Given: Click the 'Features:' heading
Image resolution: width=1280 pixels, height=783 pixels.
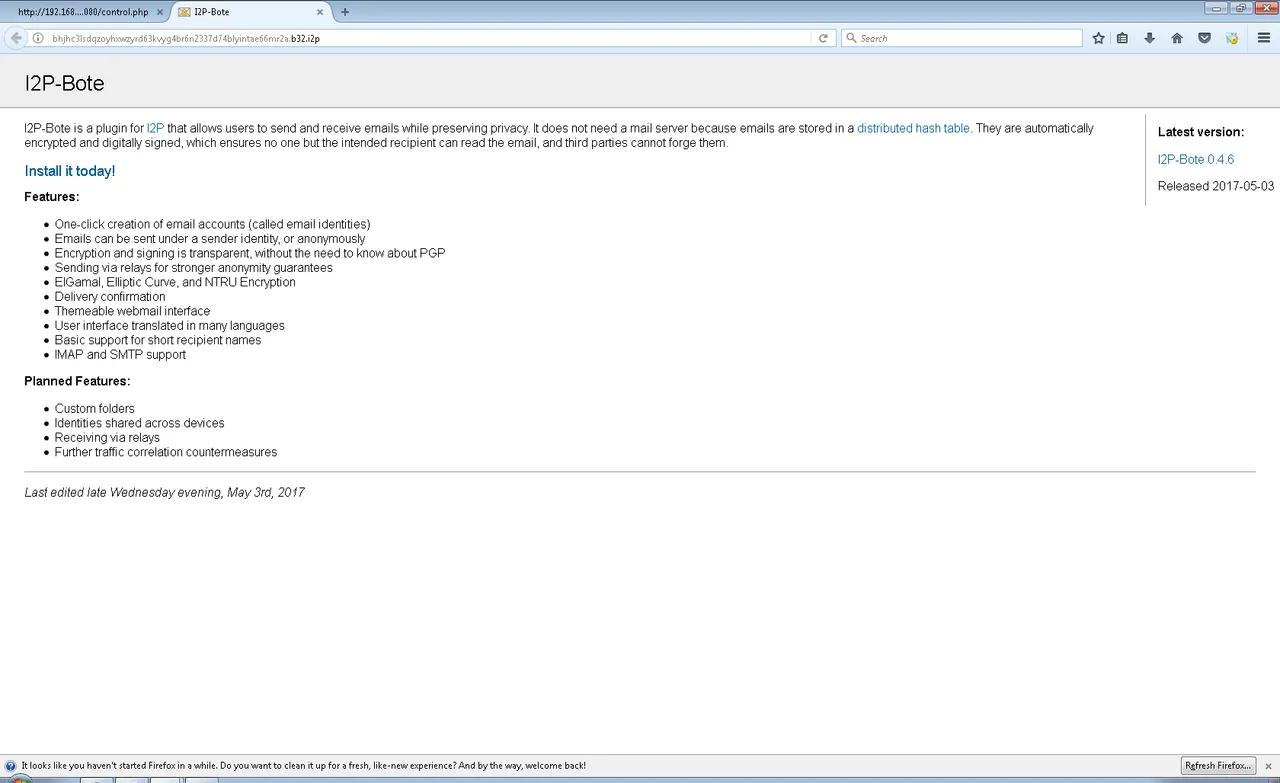Looking at the screenshot, I should click(x=52, y=197).
